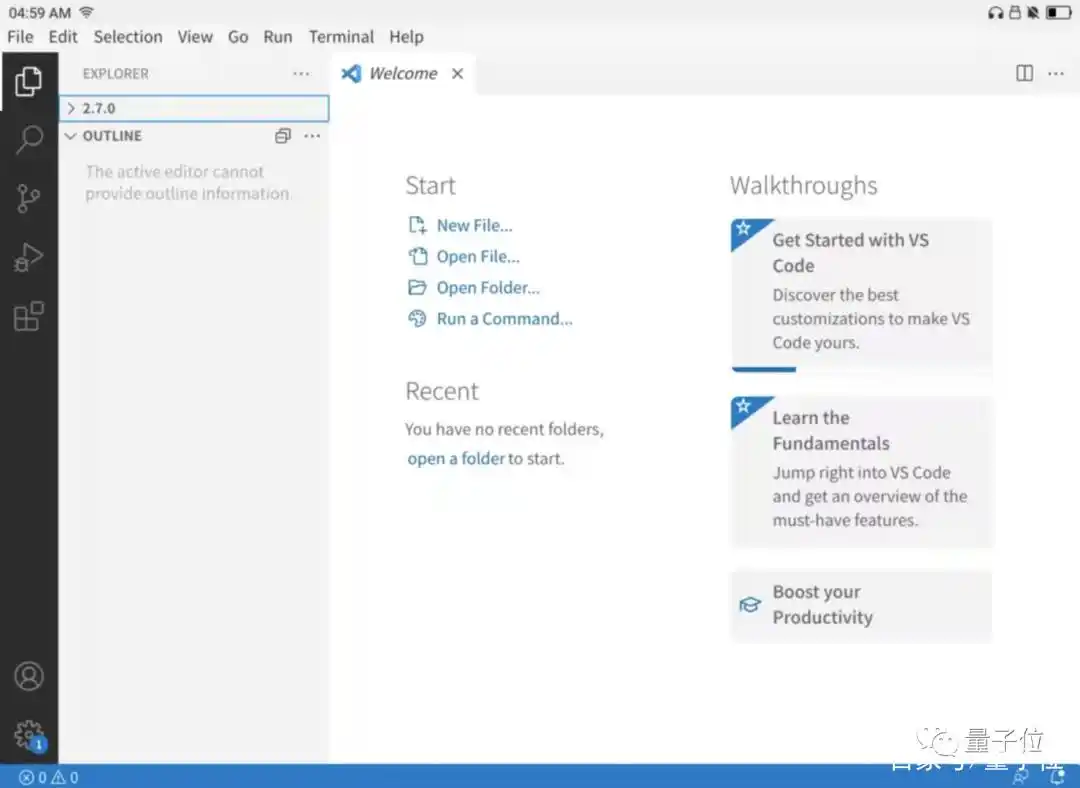The image size is (1080, 788).
Task: Open the Explorer view in activity bar
Action: (28, 81)
